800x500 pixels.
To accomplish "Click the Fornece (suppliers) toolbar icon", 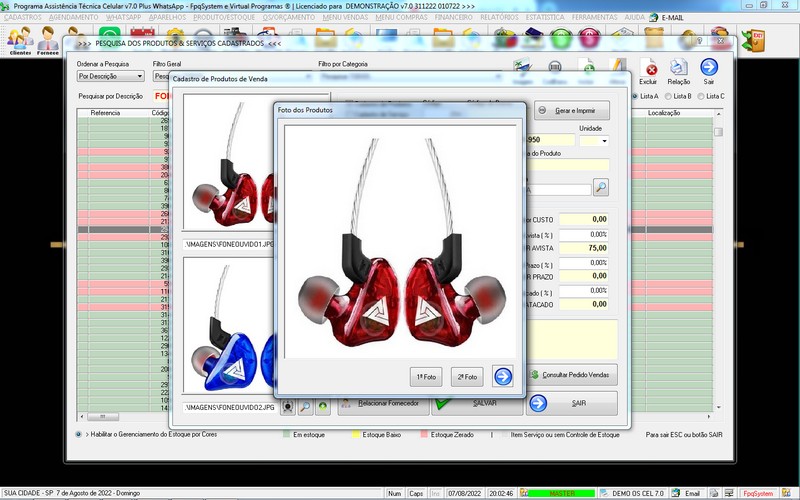I will click(47, 40).
